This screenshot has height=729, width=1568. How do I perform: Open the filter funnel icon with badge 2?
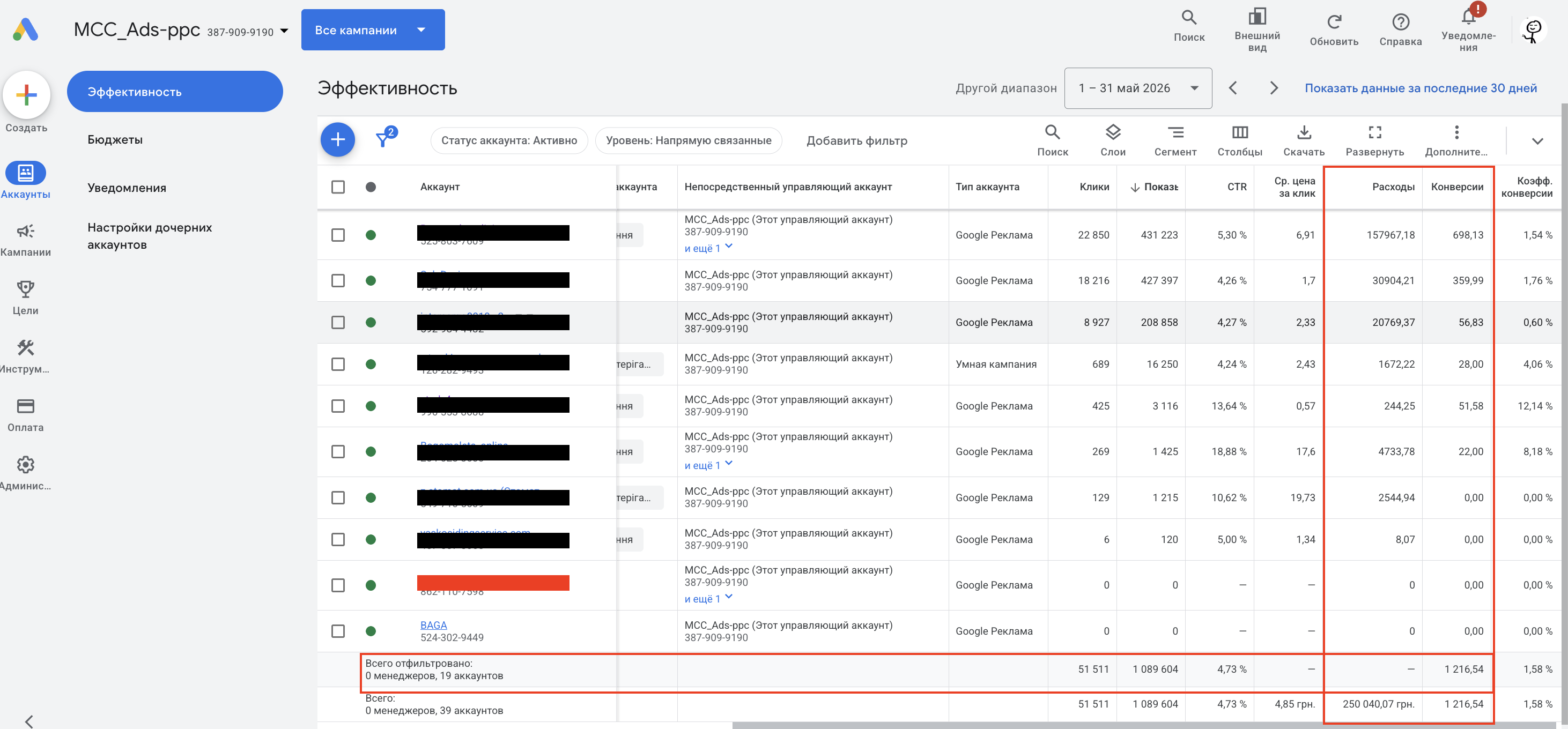[386, 138]
